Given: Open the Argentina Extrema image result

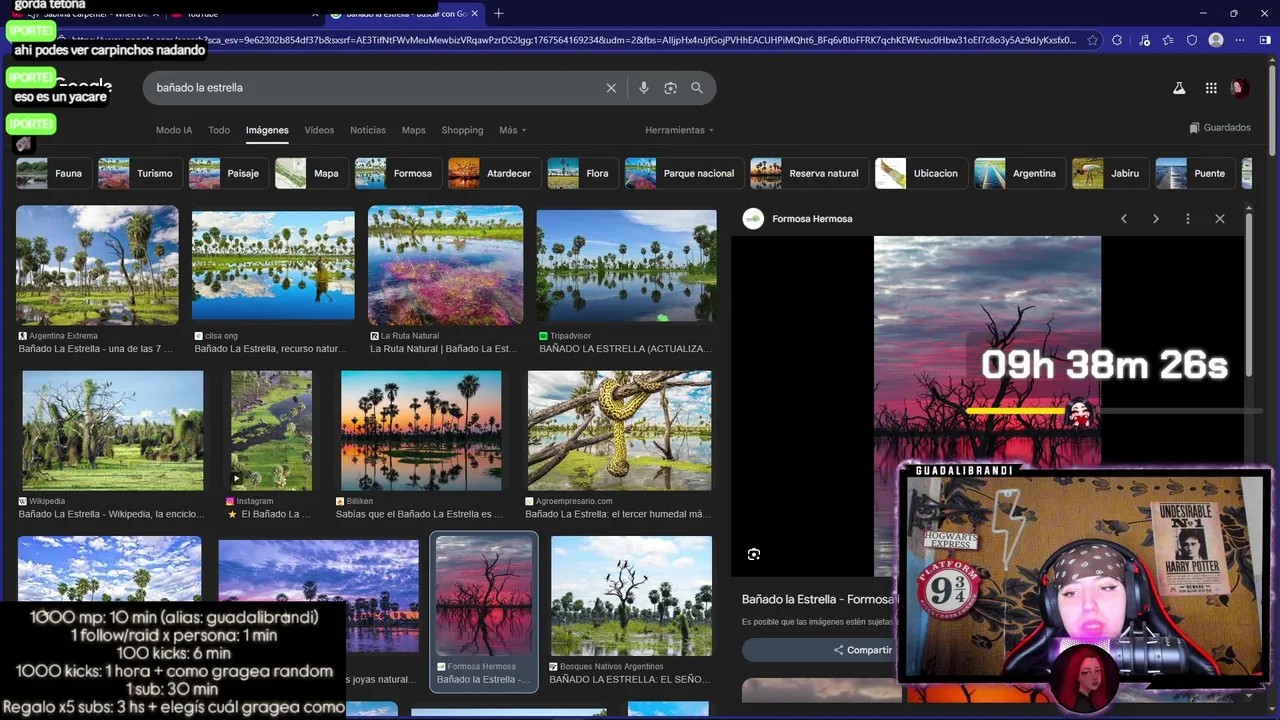Looking at the screenshot, I should pyautogui.click(x=97, y=265).
